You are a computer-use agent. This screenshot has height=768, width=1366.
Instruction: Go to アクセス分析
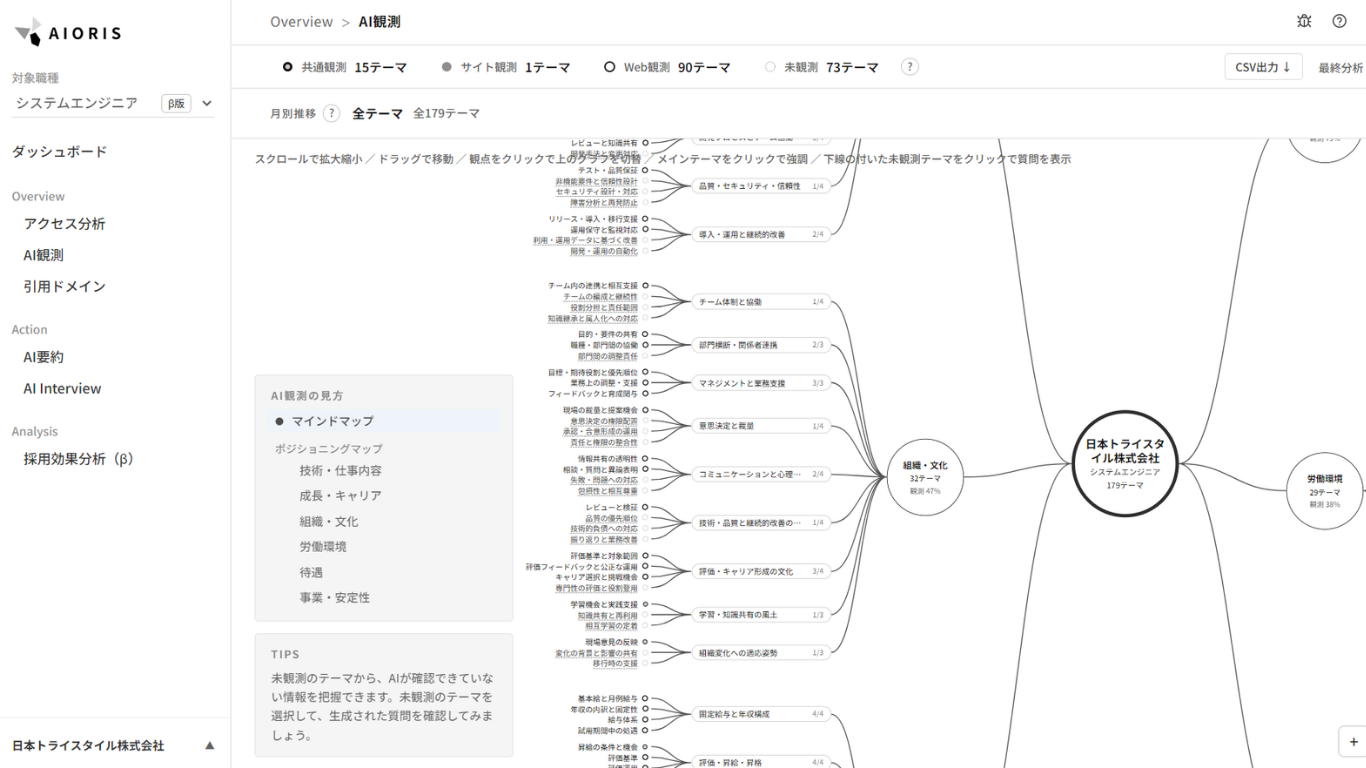64,224
